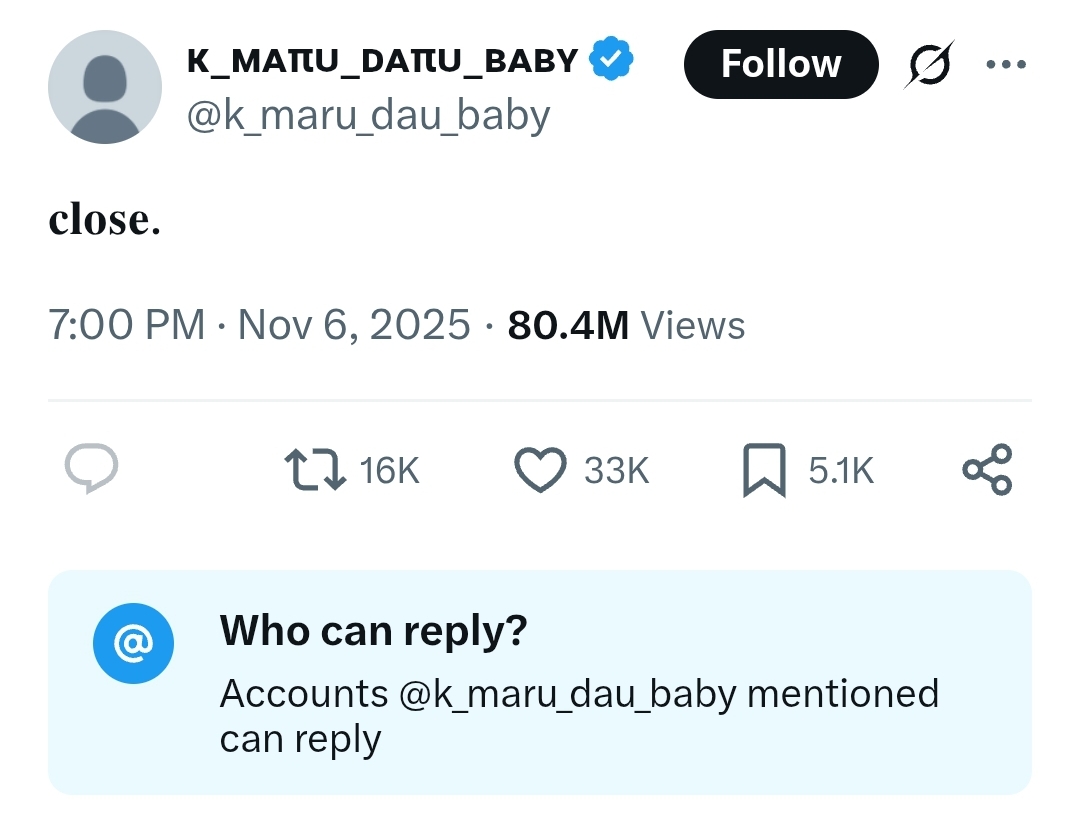The image size is (1072, 827).
Task: Click the 33K likes count
Action: pyautogui.click(x=616, y=470)
